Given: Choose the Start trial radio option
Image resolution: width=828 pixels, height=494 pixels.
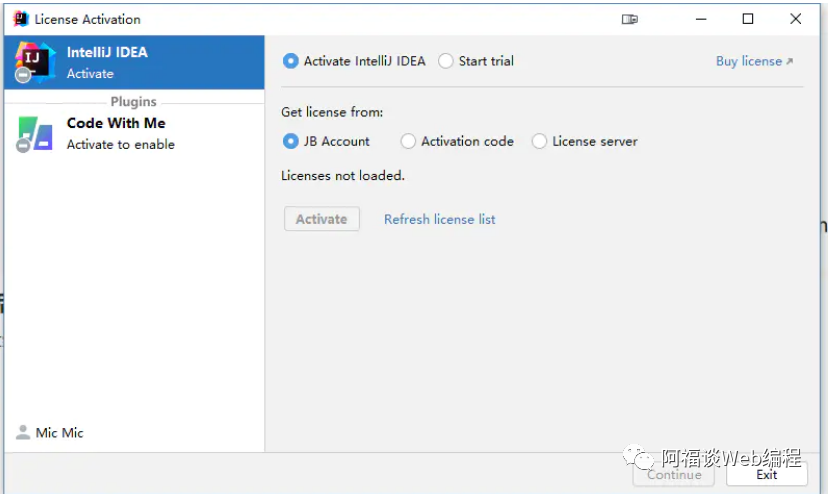Looking at the screenshot, I should coord(476,61).
